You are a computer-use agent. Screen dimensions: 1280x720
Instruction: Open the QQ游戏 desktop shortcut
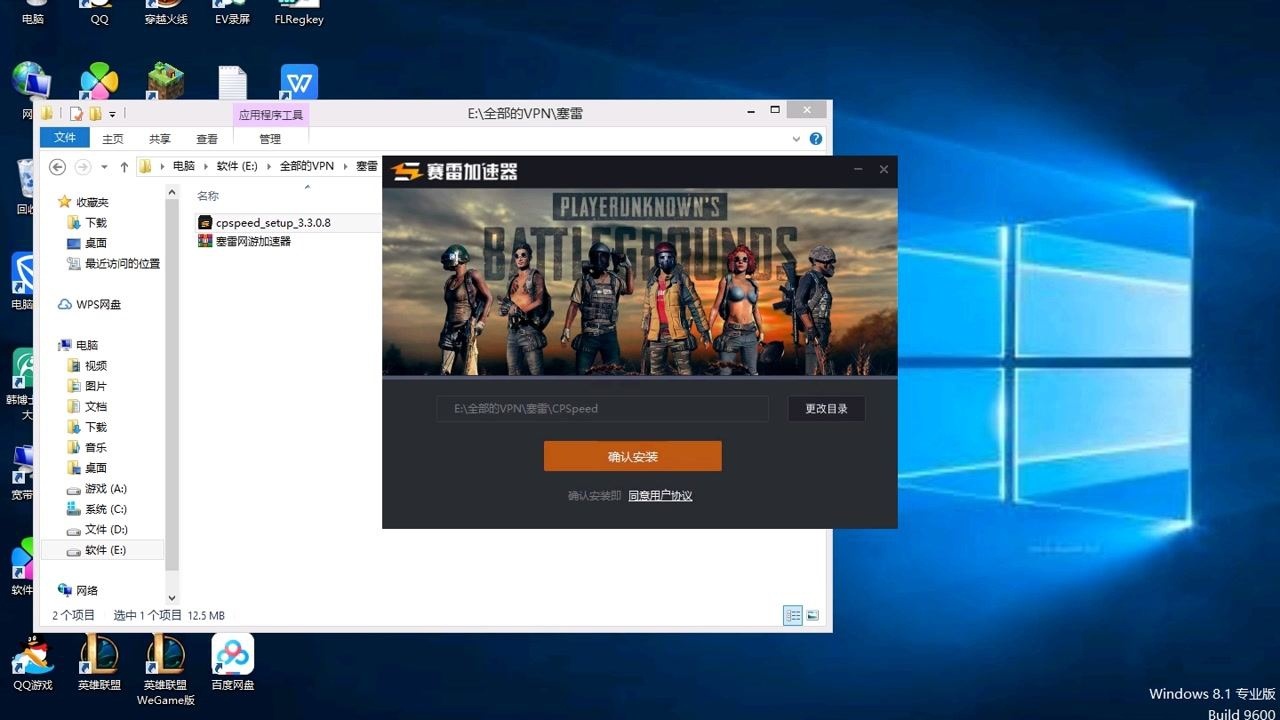(x=33, y=663)
